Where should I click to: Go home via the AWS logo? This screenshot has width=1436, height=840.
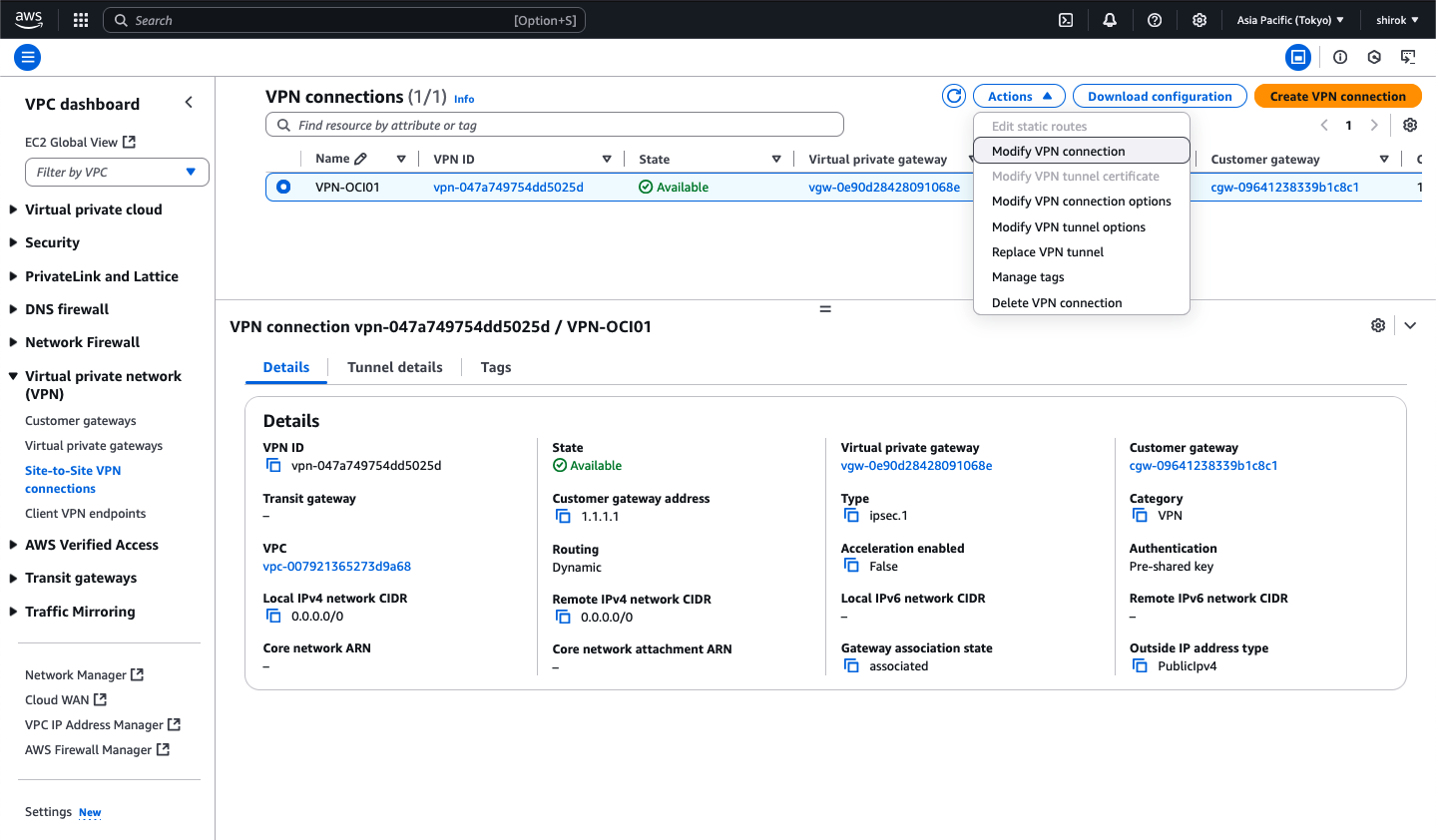point(28,19)
